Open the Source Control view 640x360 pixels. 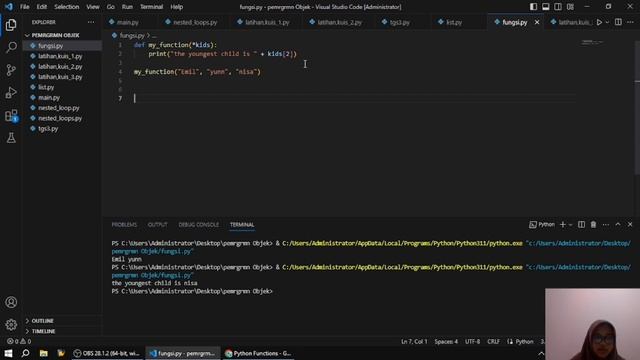click(11, 70)
